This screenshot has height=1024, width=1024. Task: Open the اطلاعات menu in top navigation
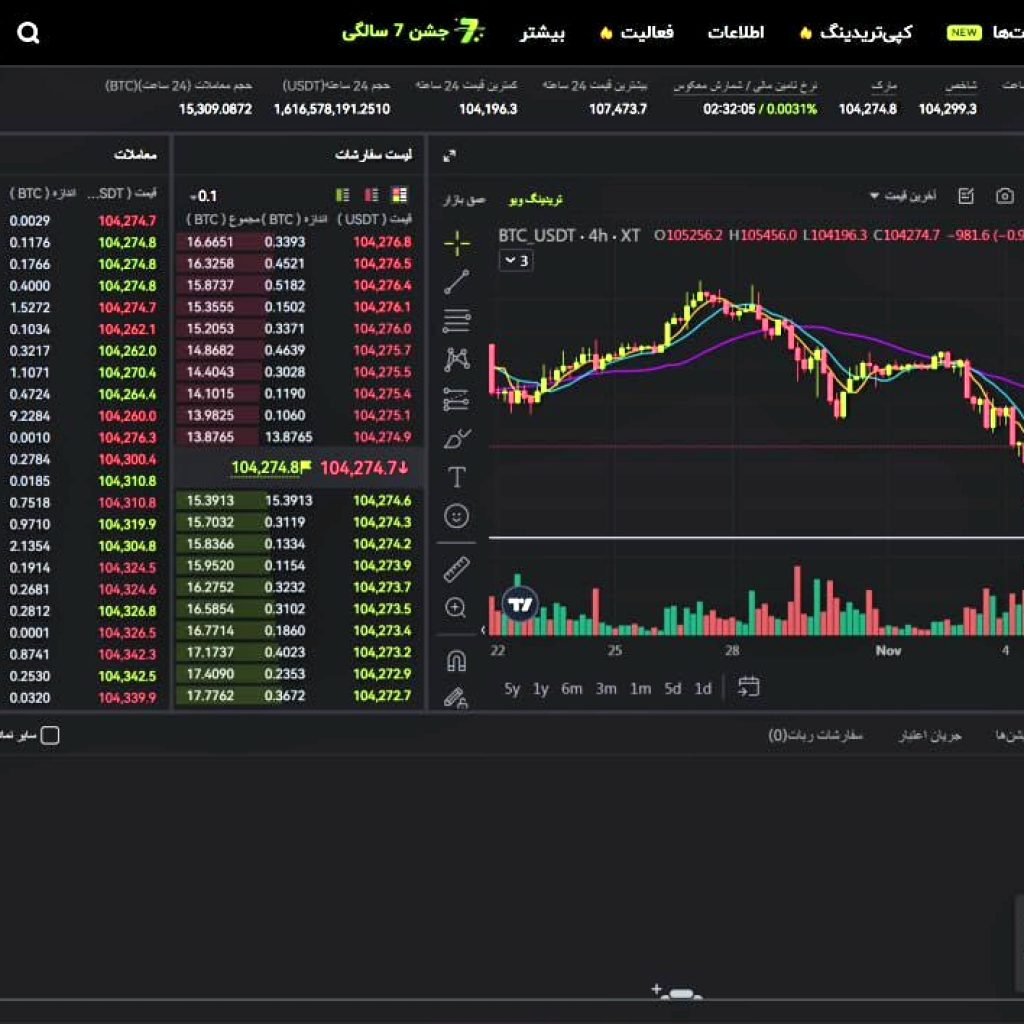click(x=736, y=32)
